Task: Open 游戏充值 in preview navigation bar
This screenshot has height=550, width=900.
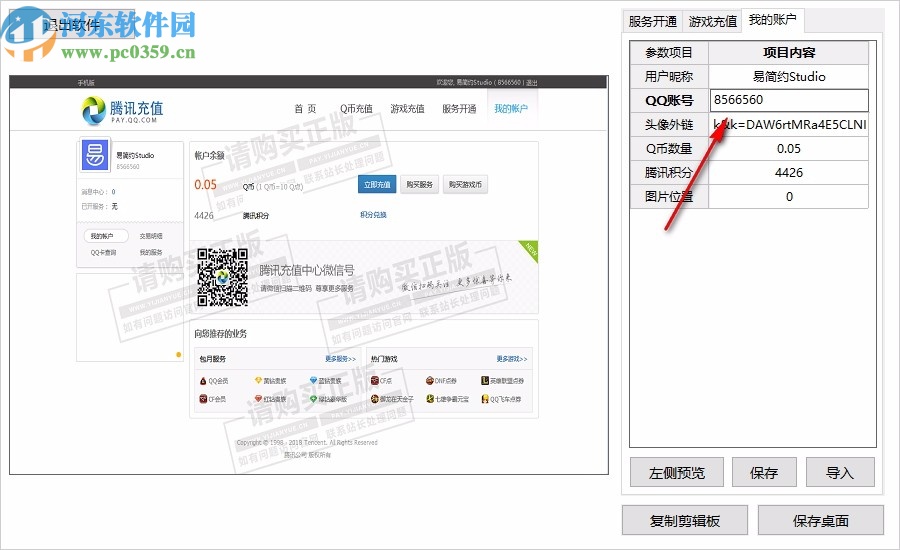Action: [x=407, y=109]
